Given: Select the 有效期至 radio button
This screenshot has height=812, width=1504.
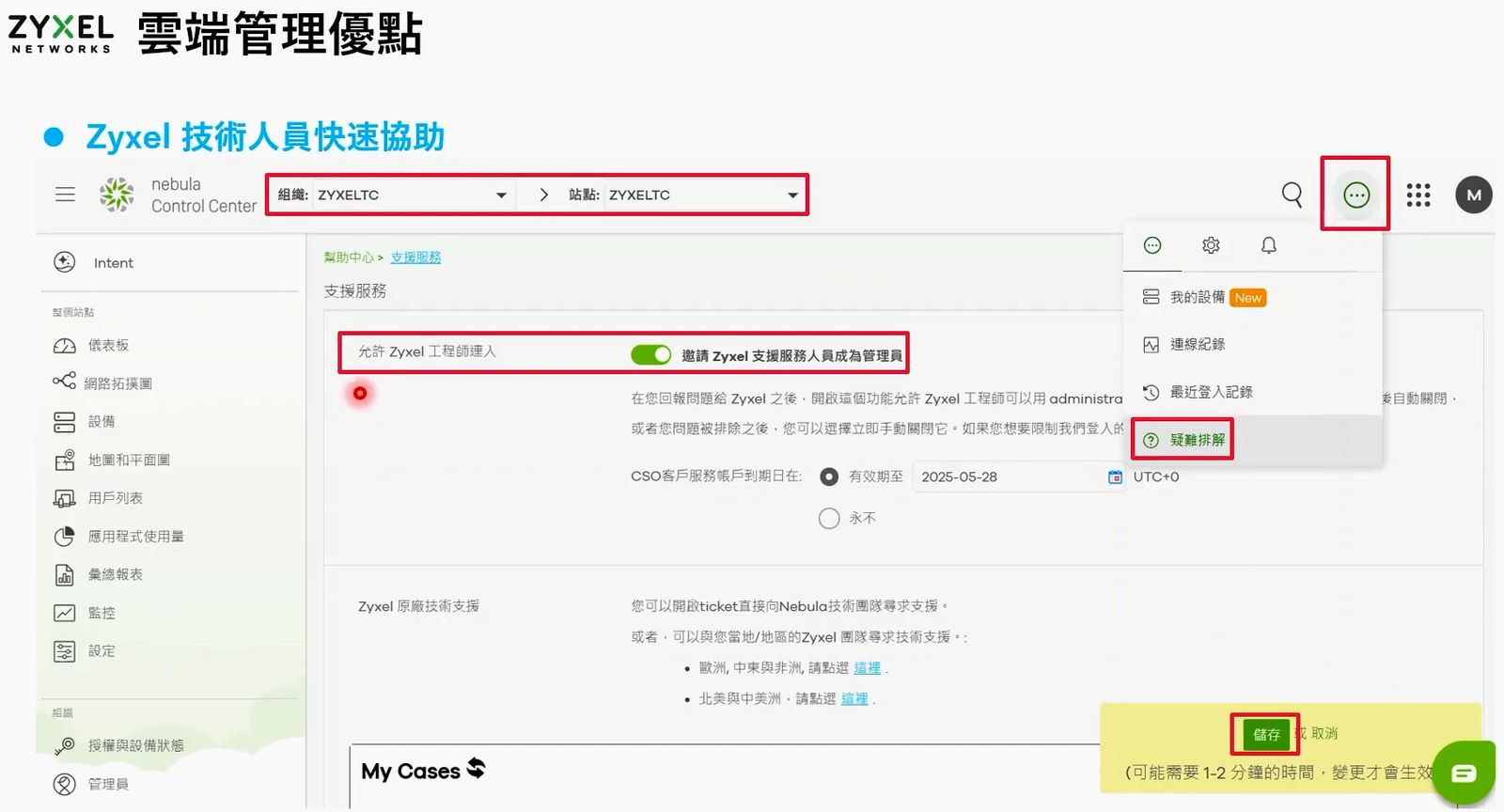Looking at the screenshot, I should 829,476.
